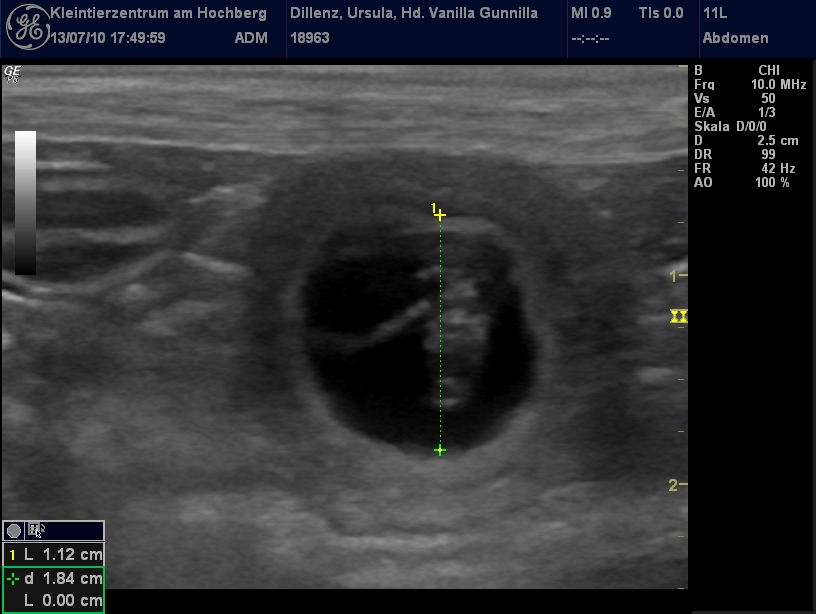The width and height of the screenshot is (816, 614).
Task: Click the grayscale bar on the left
Action: pyautogui.click(x=25, y=202)
